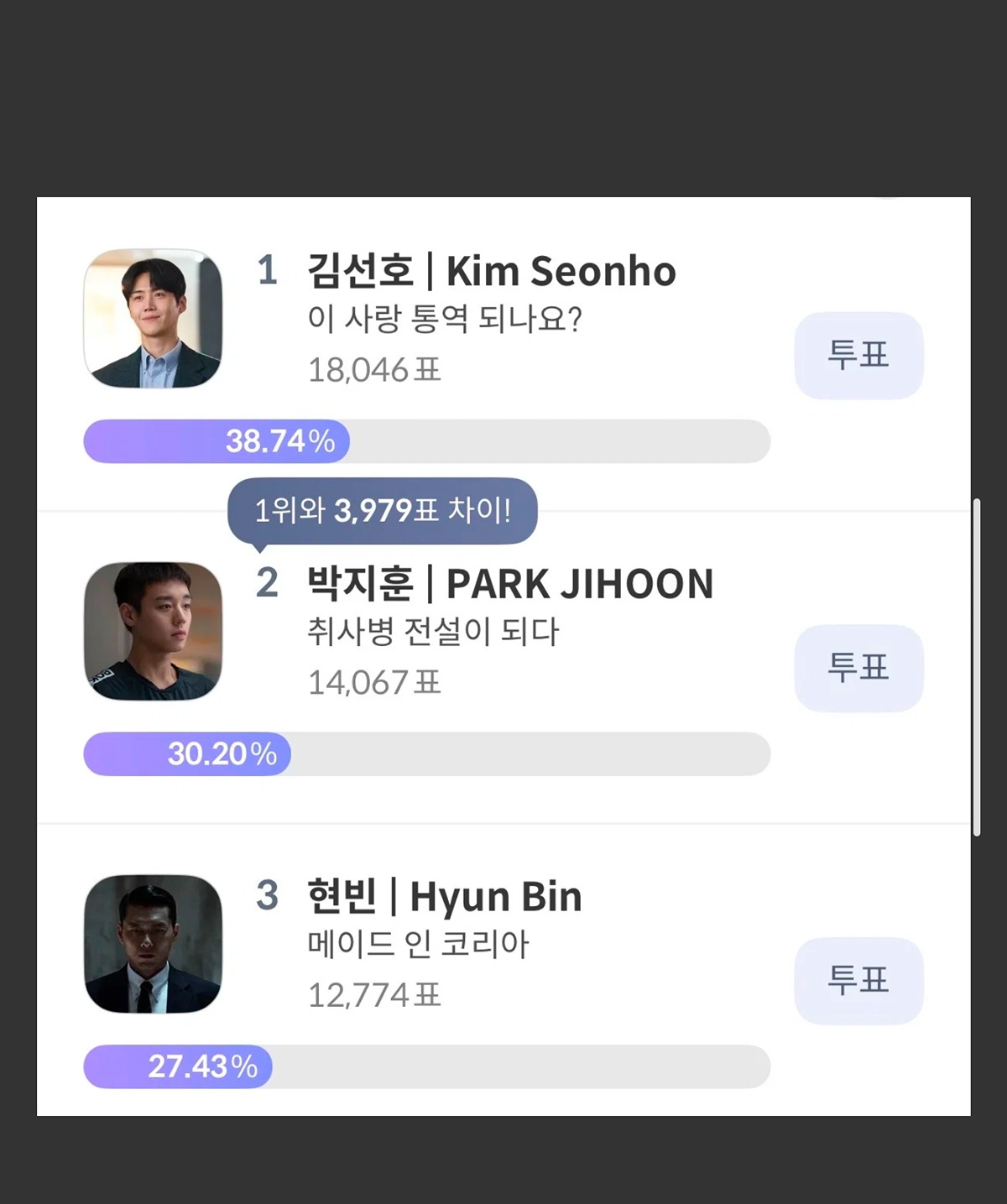
Task: Open Kim Seonho's profile thumbnail
Action: [153, 318]
